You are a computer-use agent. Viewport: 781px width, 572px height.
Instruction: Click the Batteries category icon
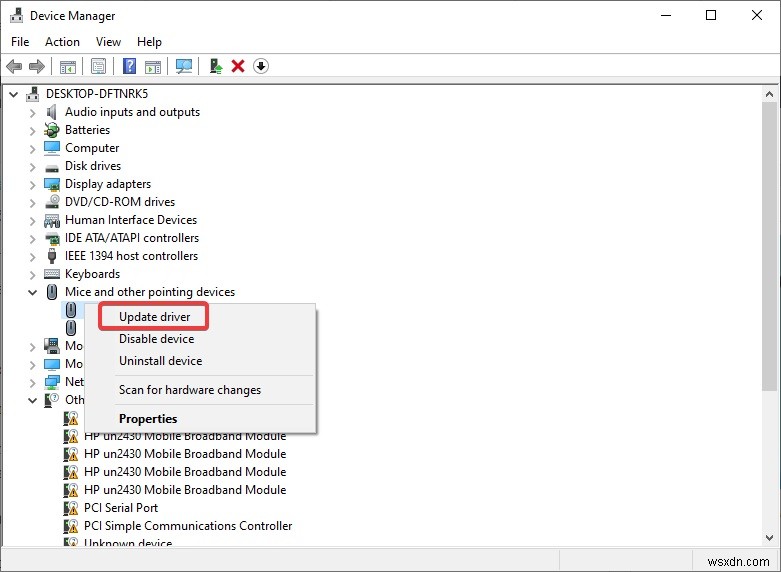point(51,130)
